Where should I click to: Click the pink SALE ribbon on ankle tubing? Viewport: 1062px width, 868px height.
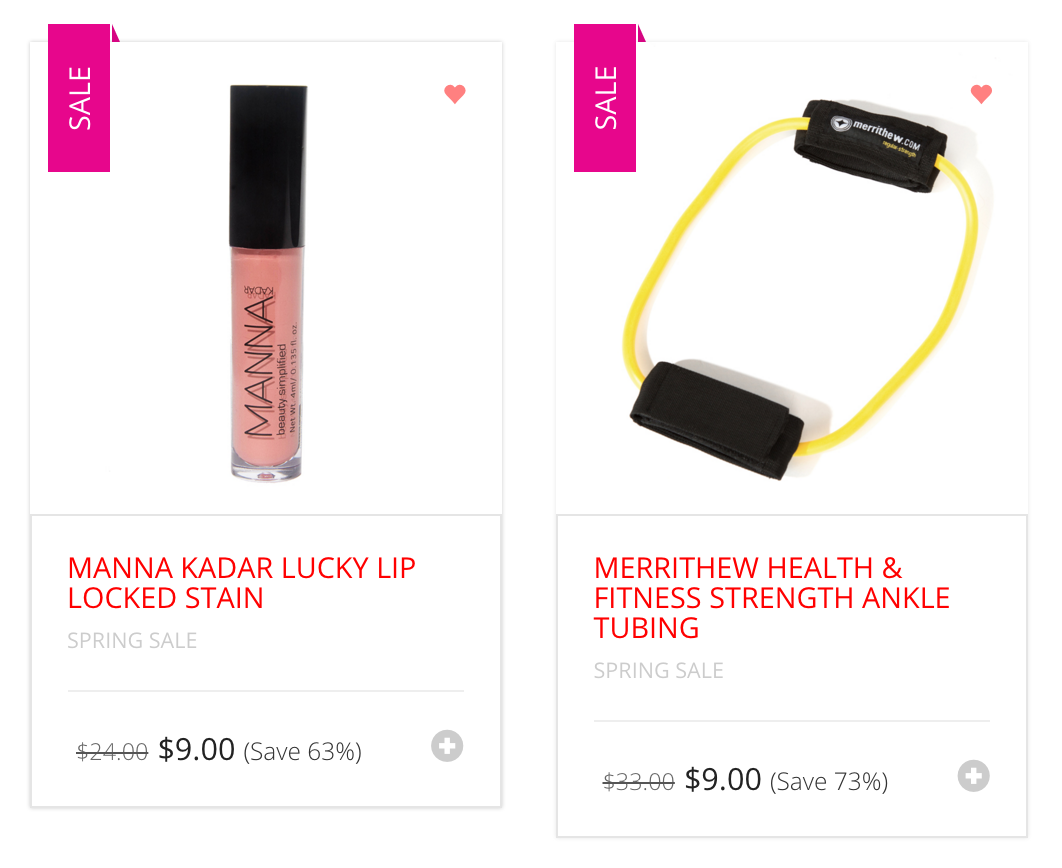[x=605, y=97]
